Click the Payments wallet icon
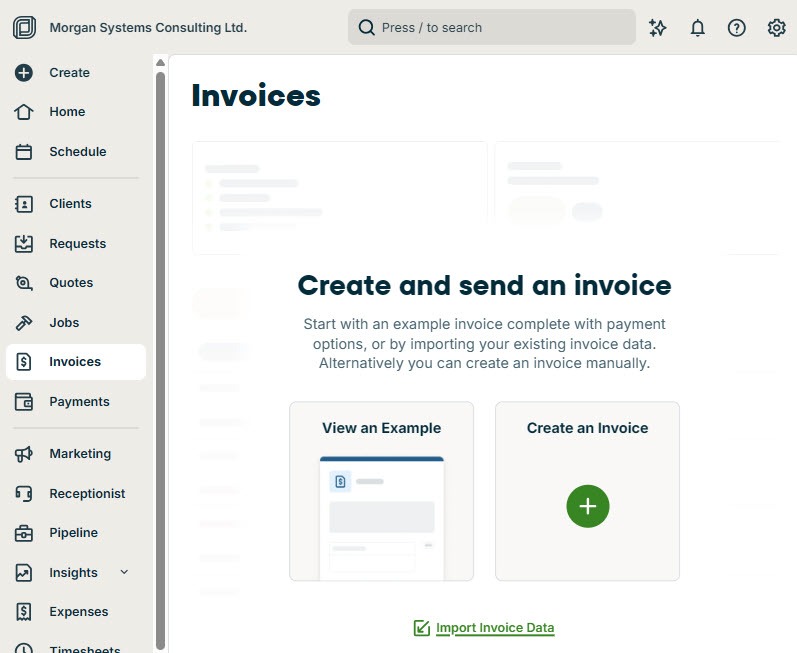The image size is (797, 653). tap(24, 402)
